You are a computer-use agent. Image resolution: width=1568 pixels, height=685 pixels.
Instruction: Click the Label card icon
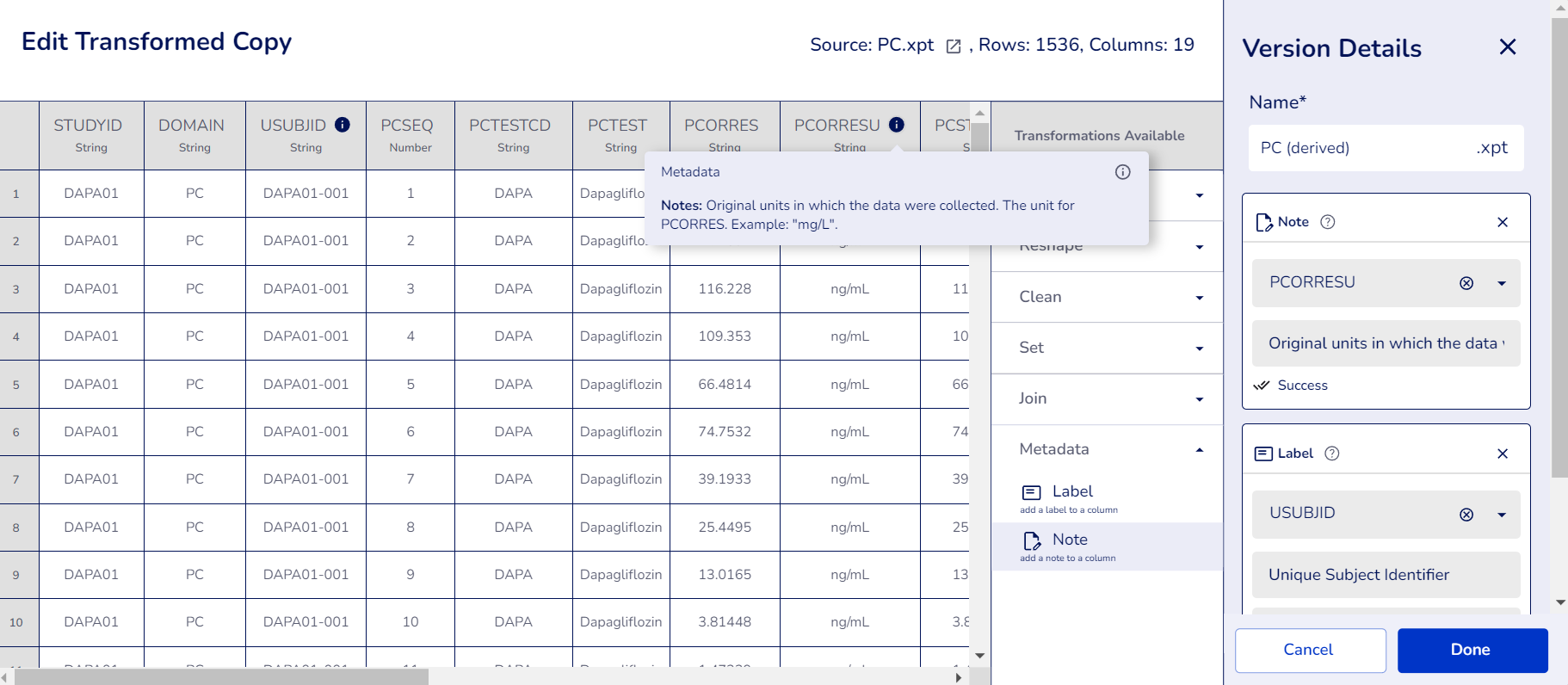point(1263,454)
